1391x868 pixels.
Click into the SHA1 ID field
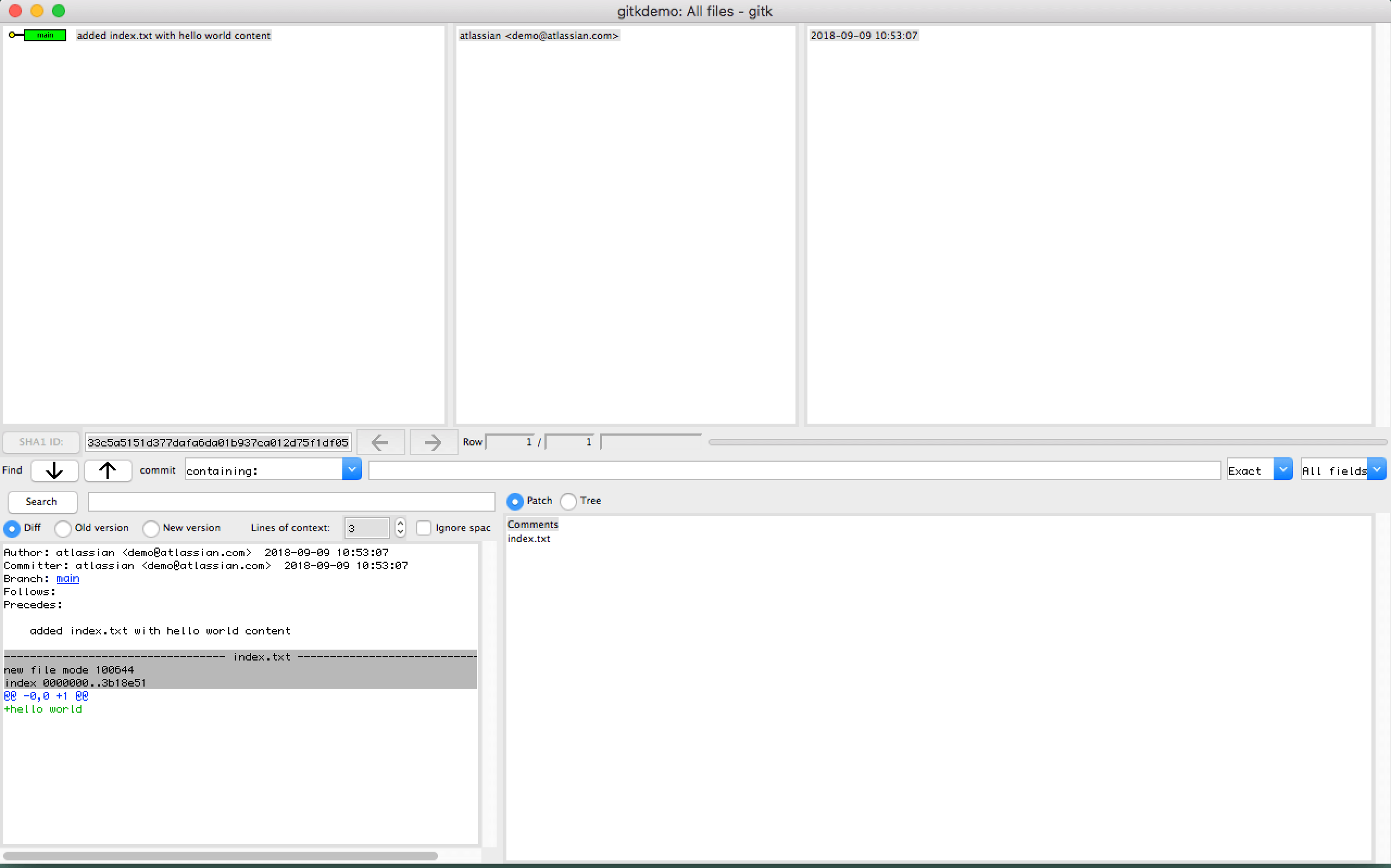pos(217,443)
